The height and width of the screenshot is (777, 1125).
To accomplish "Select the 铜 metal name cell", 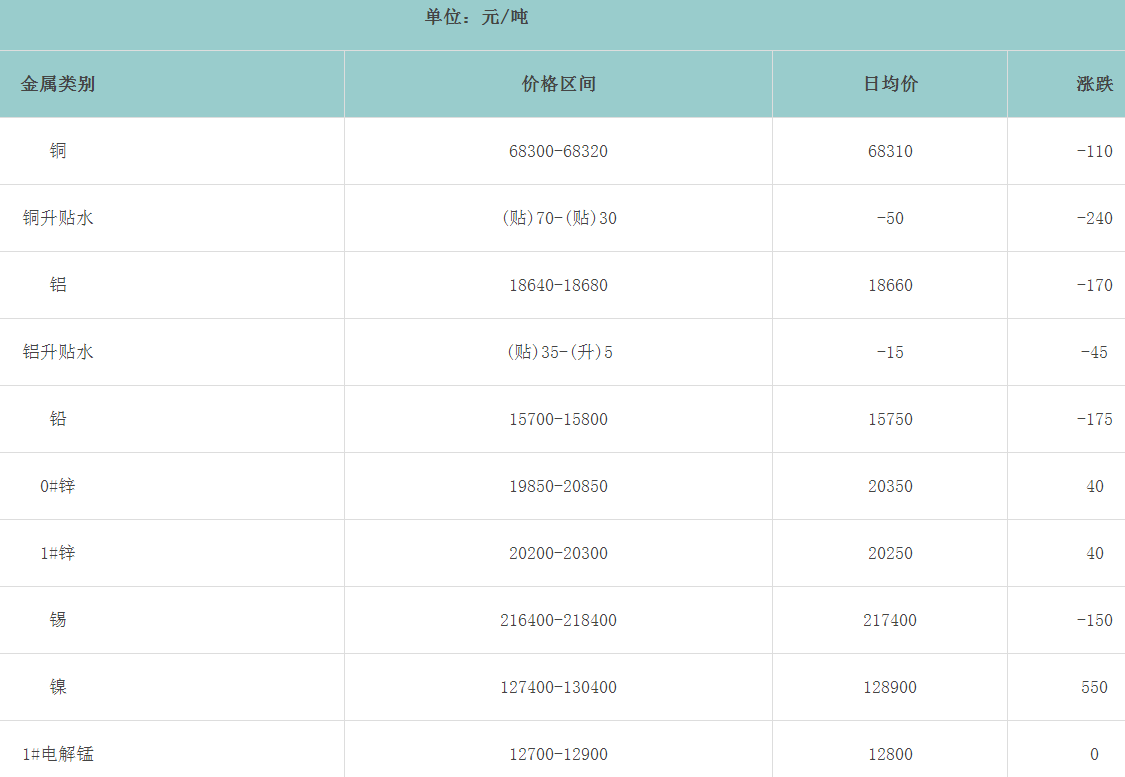I will [x=58, y=151].
